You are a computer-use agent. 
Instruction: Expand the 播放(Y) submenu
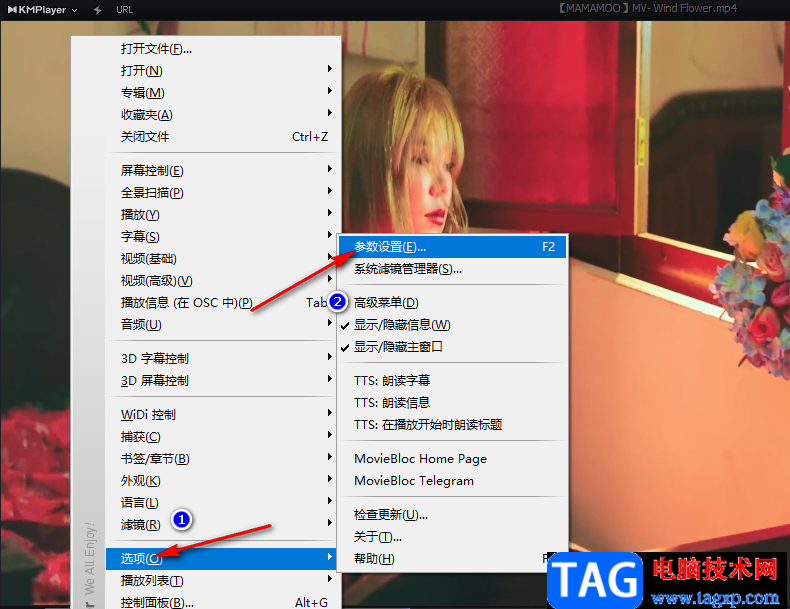223,215
